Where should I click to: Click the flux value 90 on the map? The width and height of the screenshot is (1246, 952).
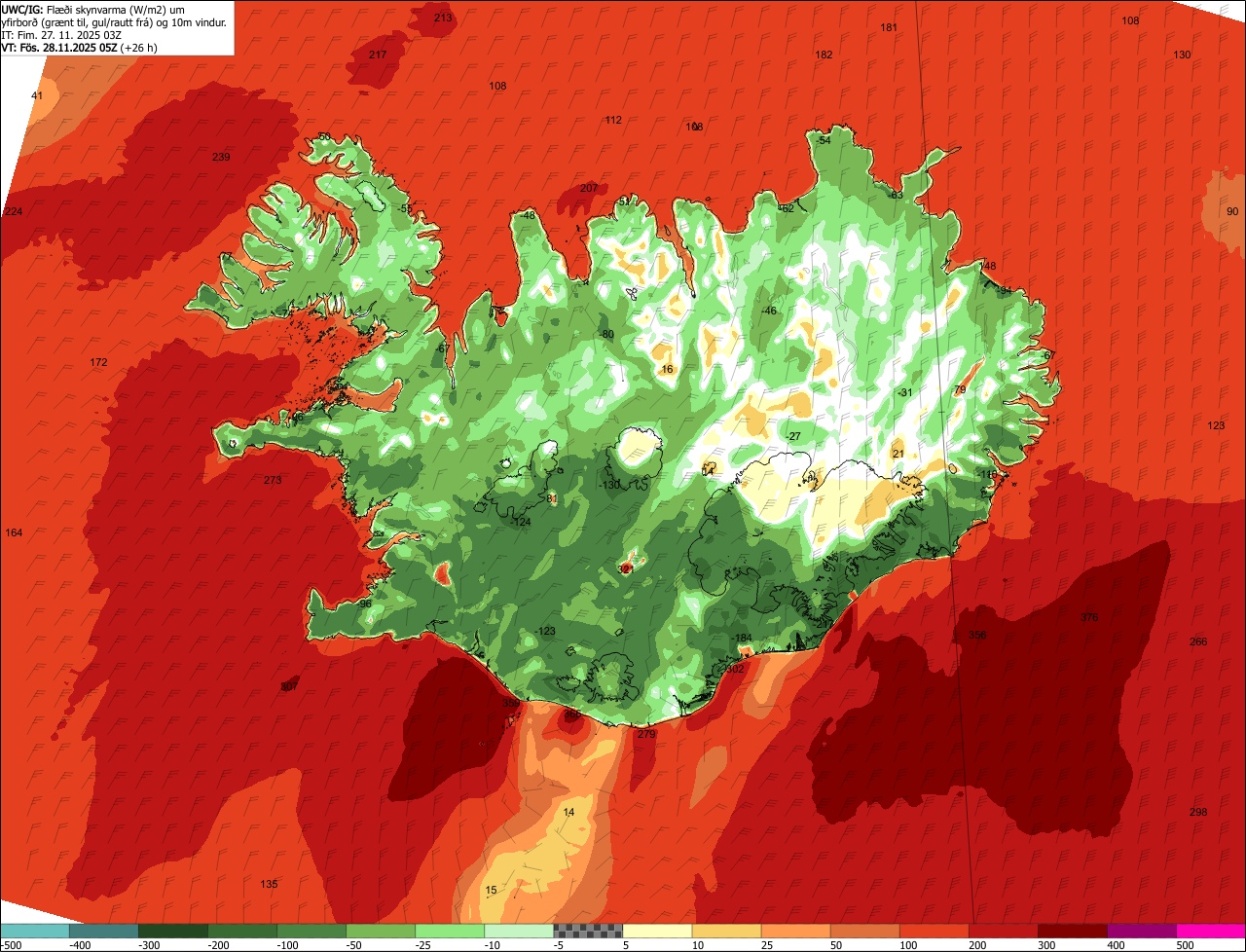pyautogui.click(x=1232, y=212)
